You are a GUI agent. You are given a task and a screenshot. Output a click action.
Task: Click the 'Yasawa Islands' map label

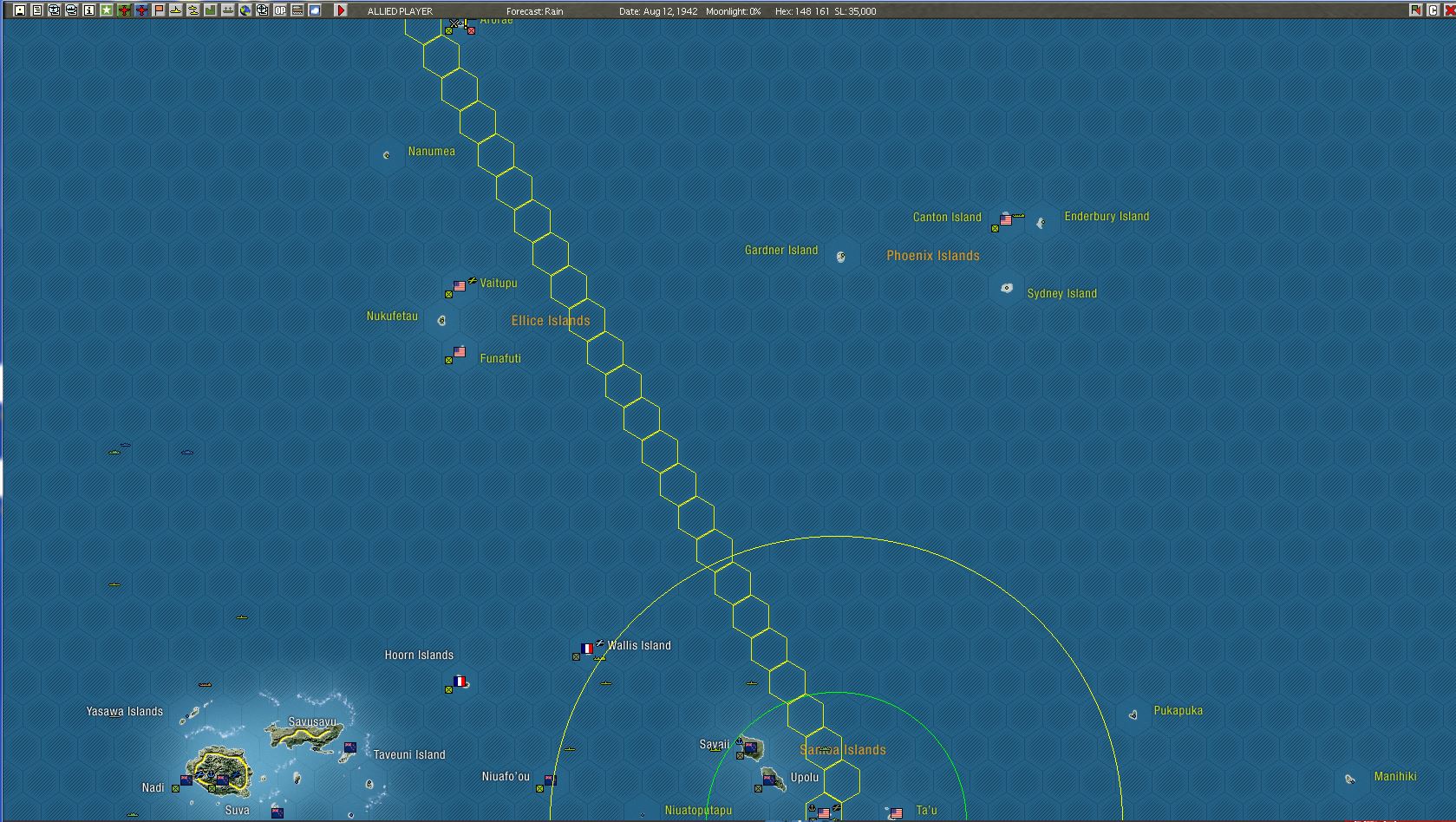125,712
